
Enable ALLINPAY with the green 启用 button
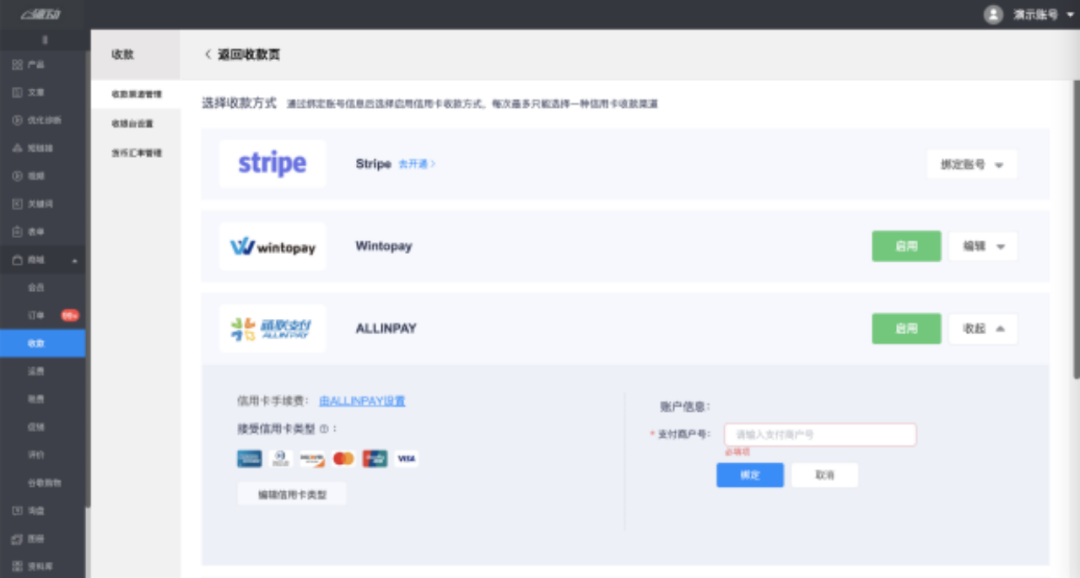coord(906,329)
